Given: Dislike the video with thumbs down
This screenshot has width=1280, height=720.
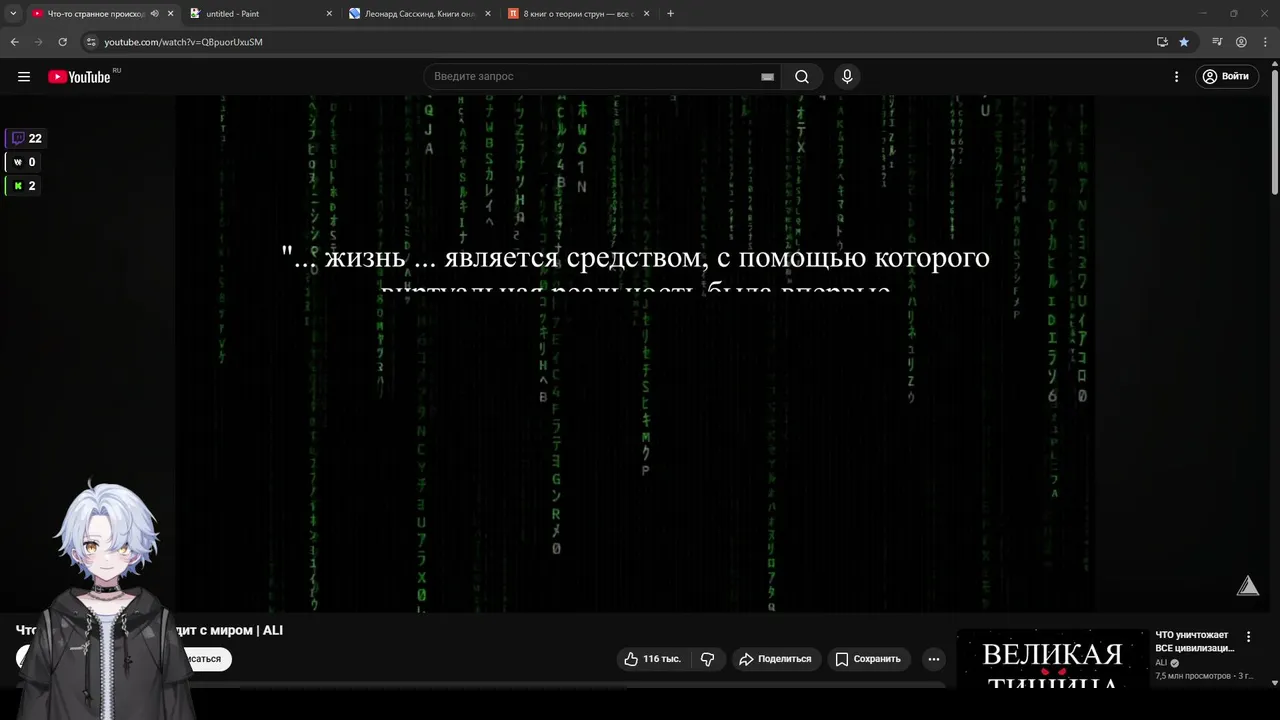Looking at the screenshot, I should pyautogui.click(x=707, y=659).
